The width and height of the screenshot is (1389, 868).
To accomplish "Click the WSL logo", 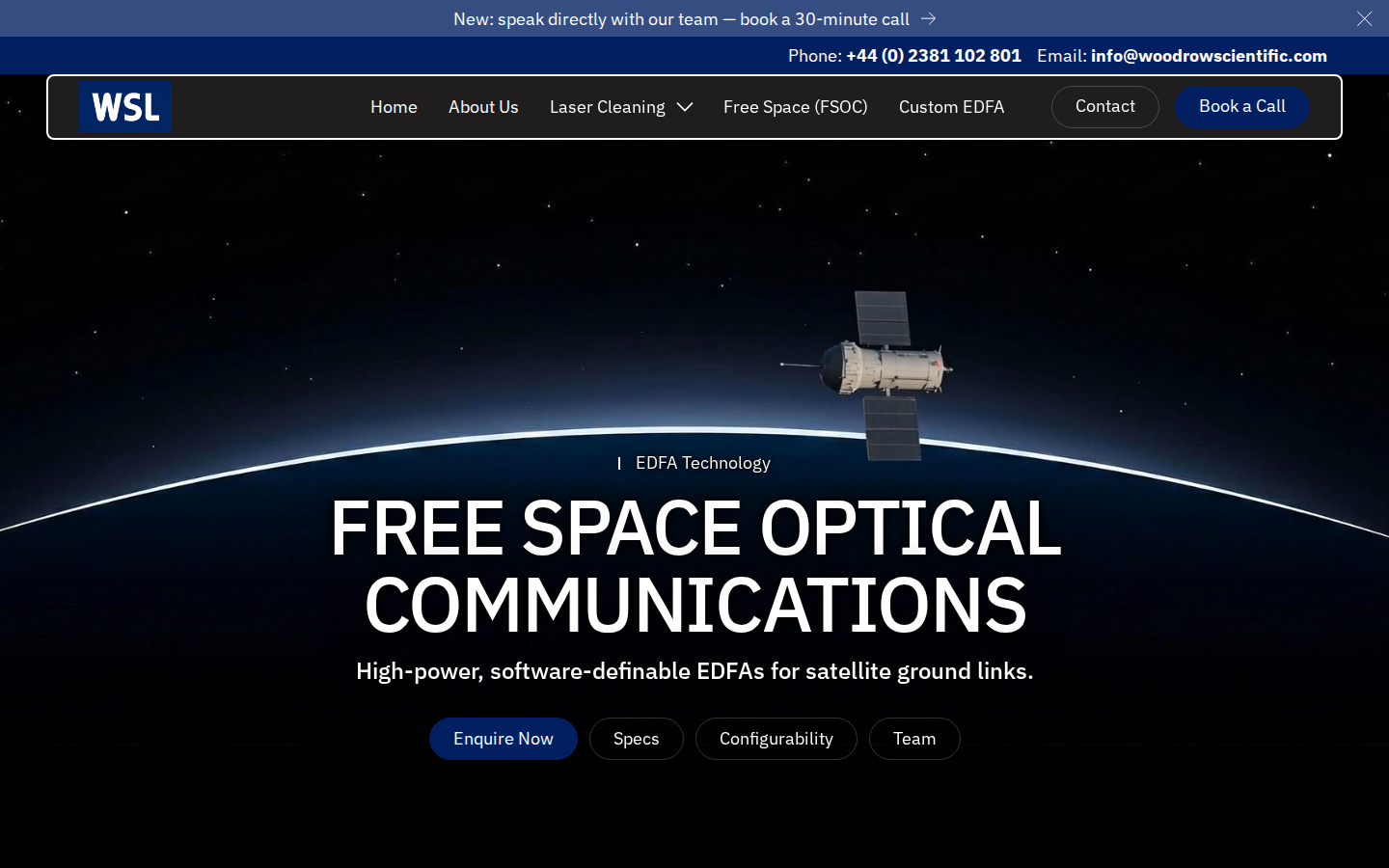I will (x=125, y=107).
